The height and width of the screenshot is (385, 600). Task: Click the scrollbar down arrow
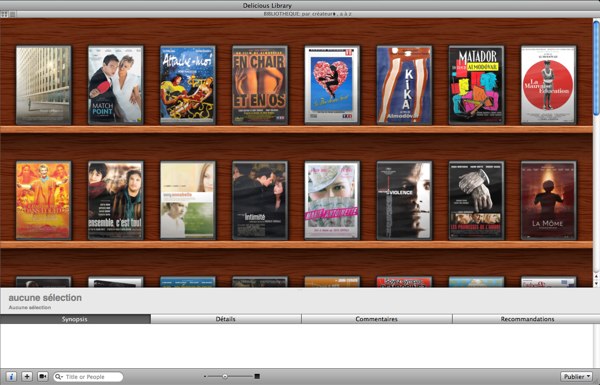[597, 283]
